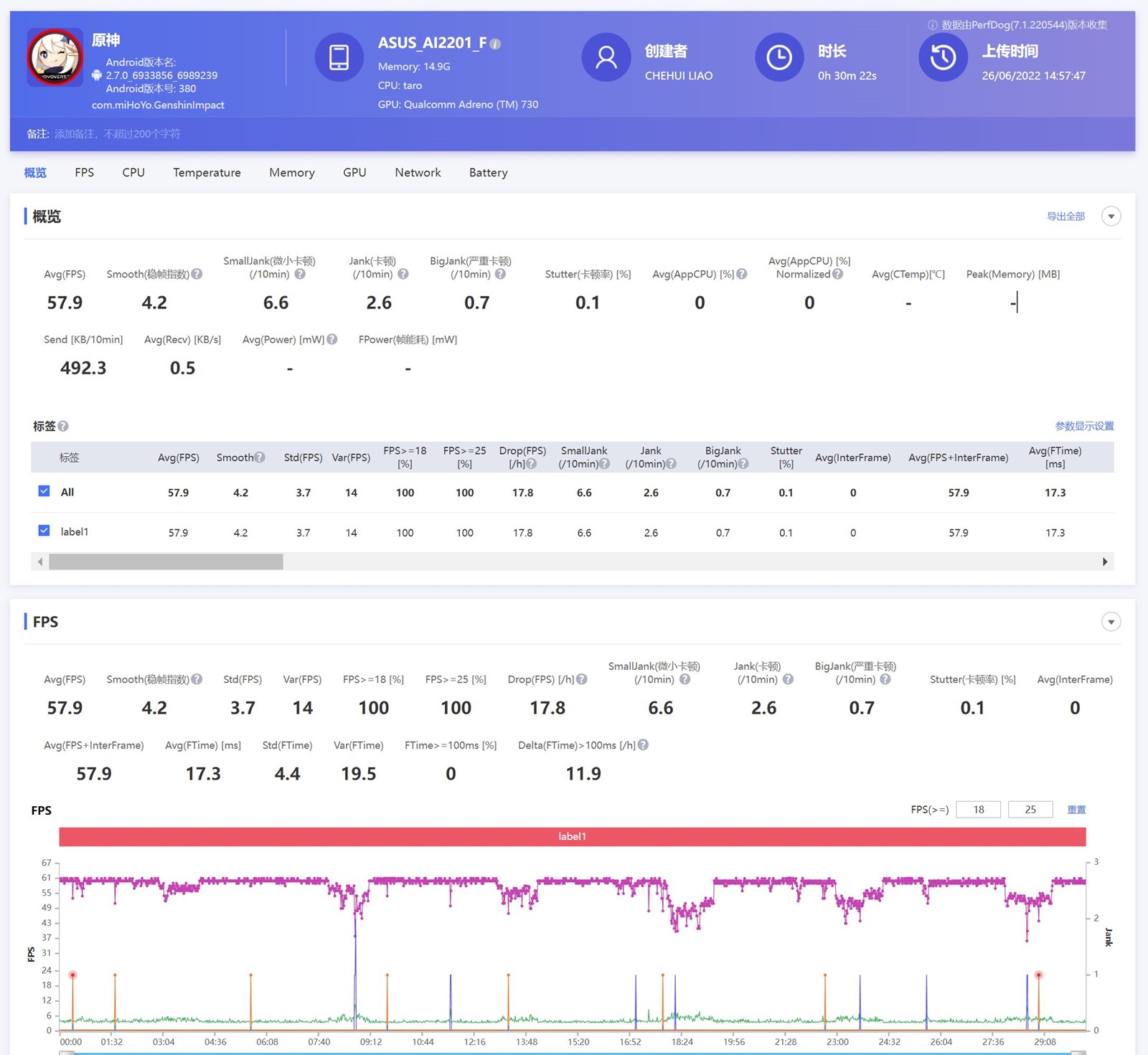This screenshot has height=1055, width=1148.
Task: Click help icon beside Delta(FTime)>100ms
Action: [644, 745]
